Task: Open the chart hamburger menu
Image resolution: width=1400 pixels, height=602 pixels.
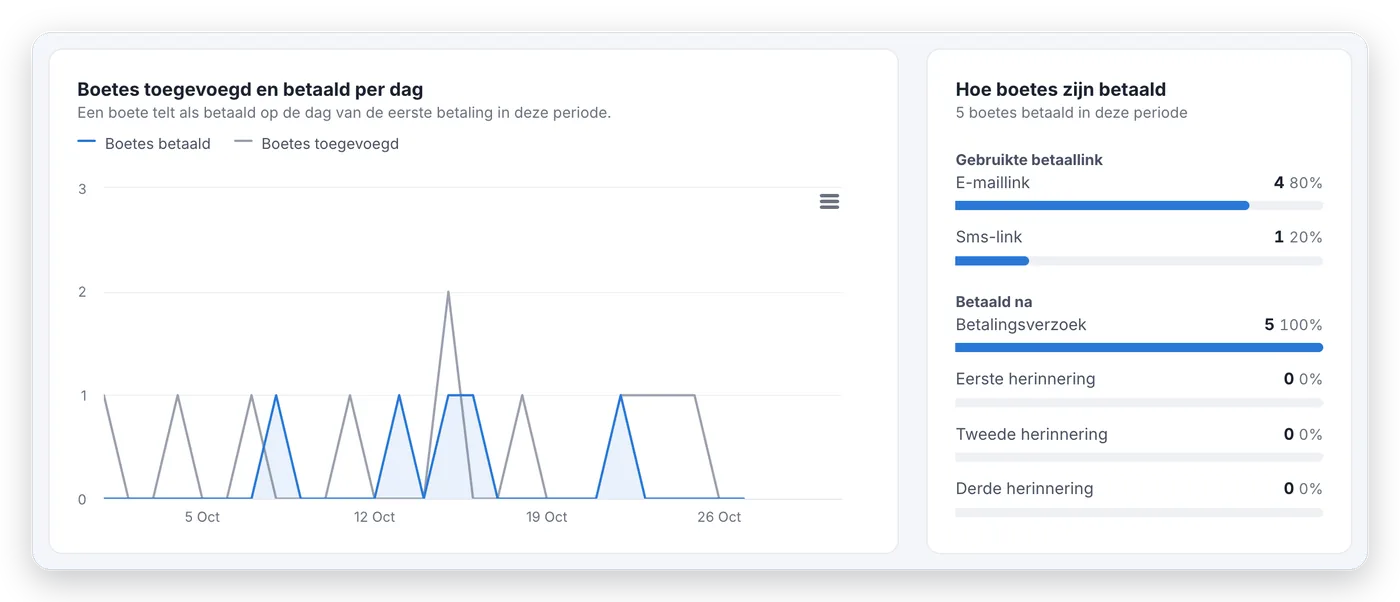Action: 829,202
